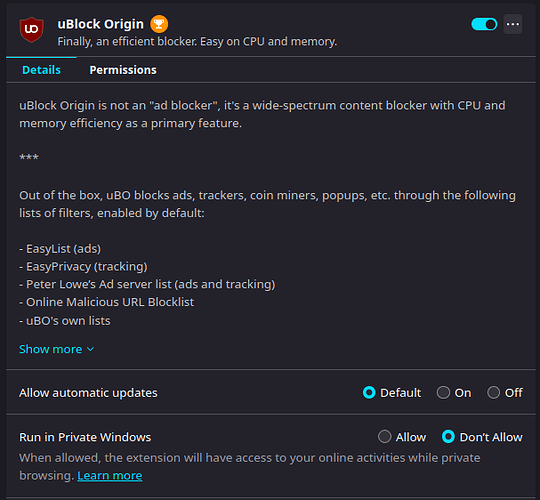
Task: Click the Online Malicious URL Blocklist text
Action: point(110,302)
